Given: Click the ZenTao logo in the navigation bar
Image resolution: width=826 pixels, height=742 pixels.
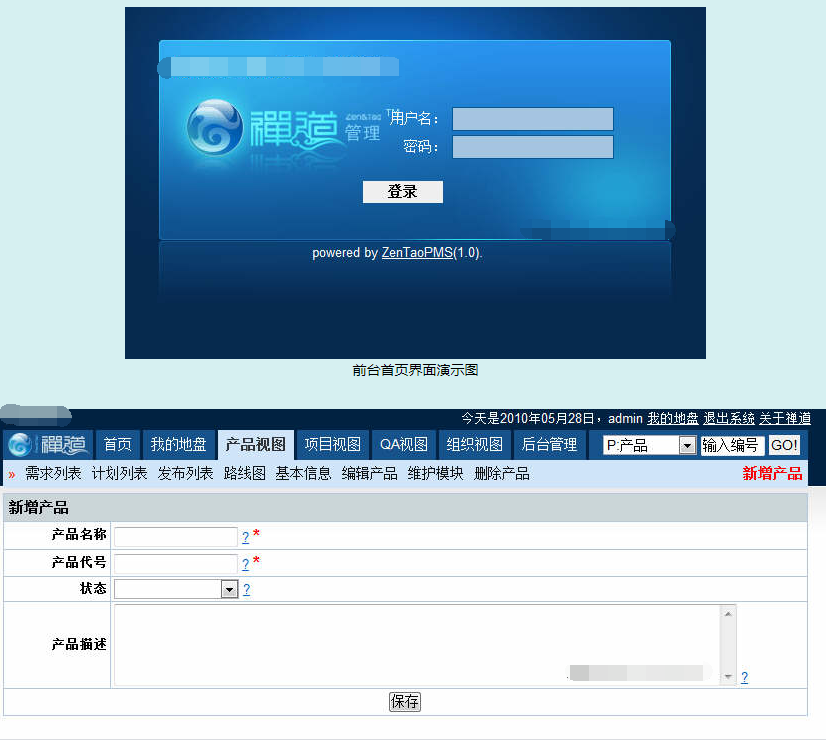Looking at the screenshot, I should click(x=48, y=445).
